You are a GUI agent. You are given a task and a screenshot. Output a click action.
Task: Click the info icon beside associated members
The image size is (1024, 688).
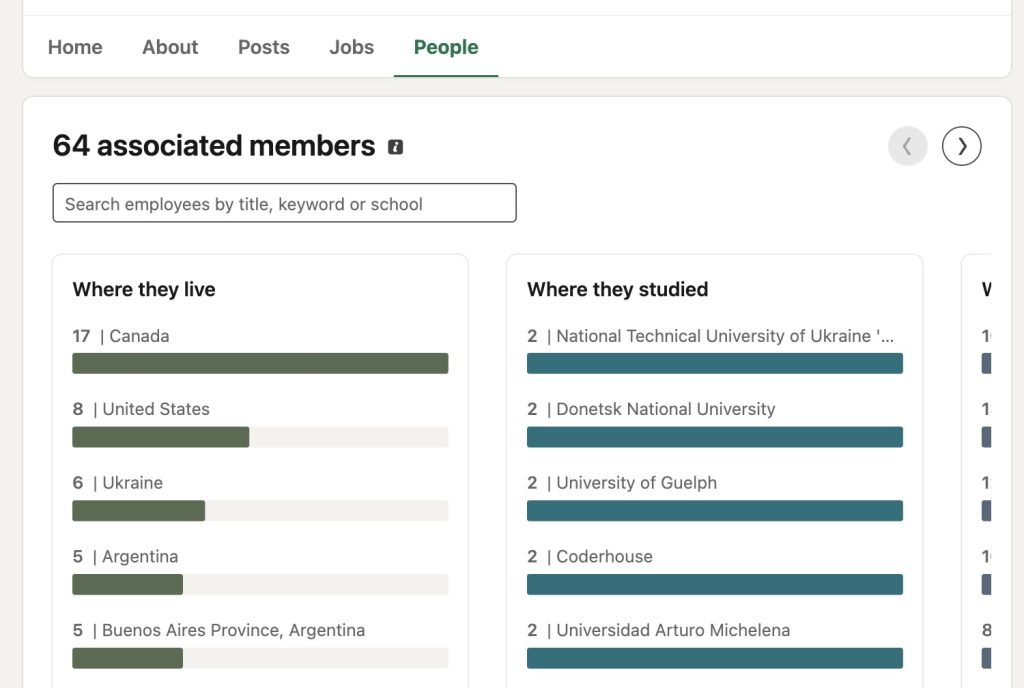pyautogui.click(x=396, y=147)
